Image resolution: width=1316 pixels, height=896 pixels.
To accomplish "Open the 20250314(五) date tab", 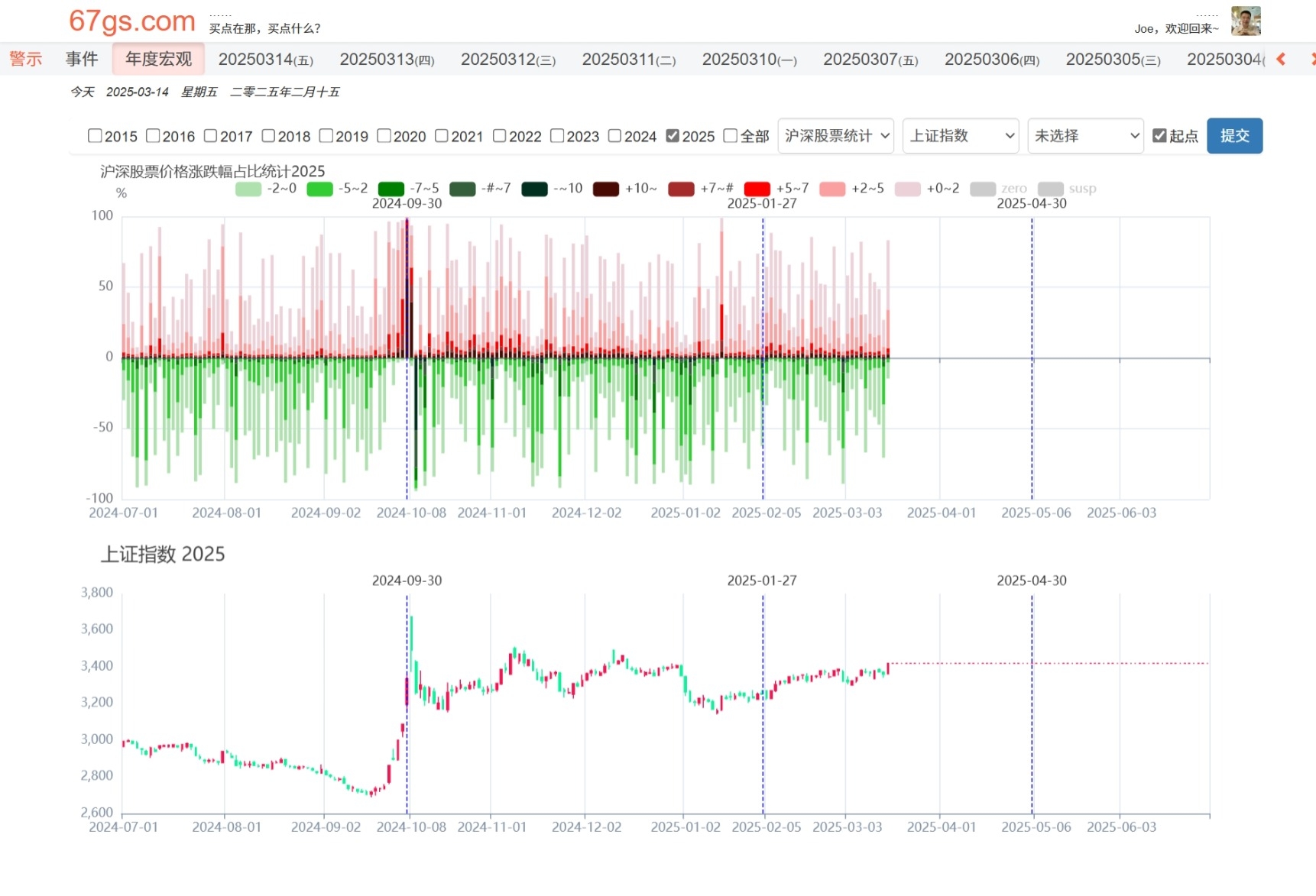I will [x=266, y=60].
